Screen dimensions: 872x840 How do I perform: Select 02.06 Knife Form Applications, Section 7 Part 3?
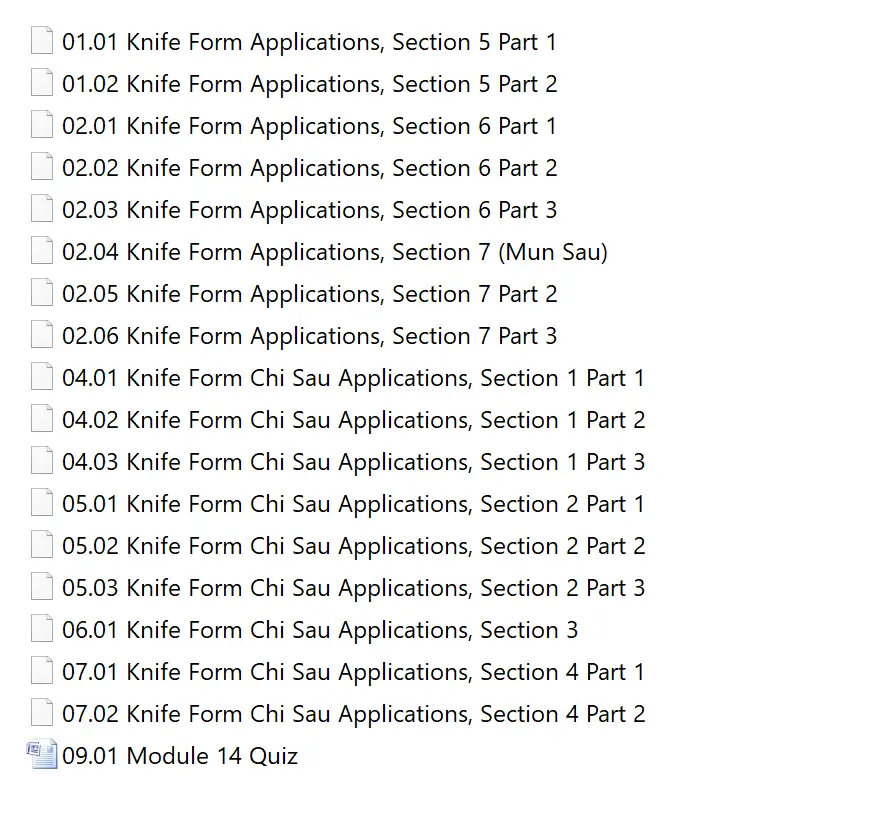(309, 336)
